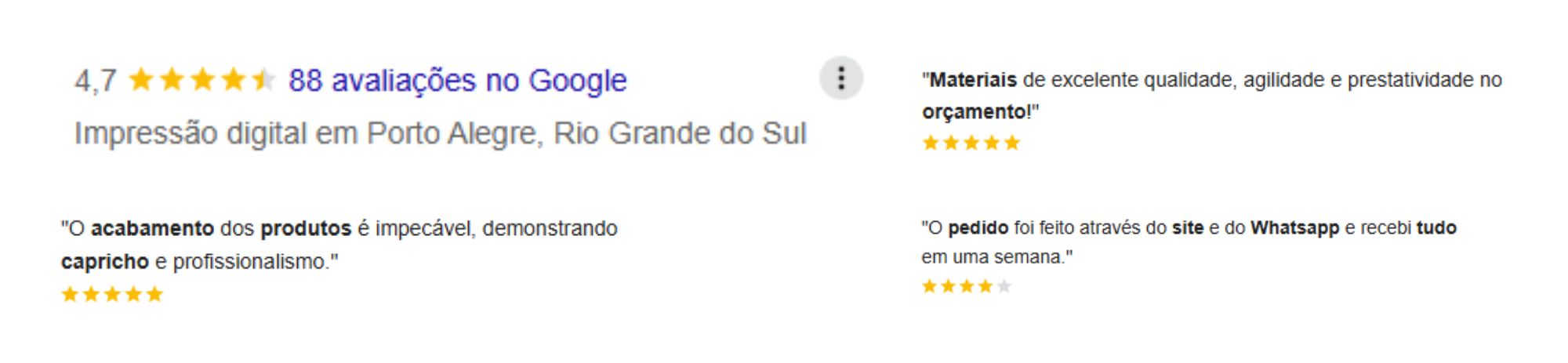Click the first gold star in the overall rating
Image resolution: width=1568 pixels, height=363 pixels.
coord(141,80)
